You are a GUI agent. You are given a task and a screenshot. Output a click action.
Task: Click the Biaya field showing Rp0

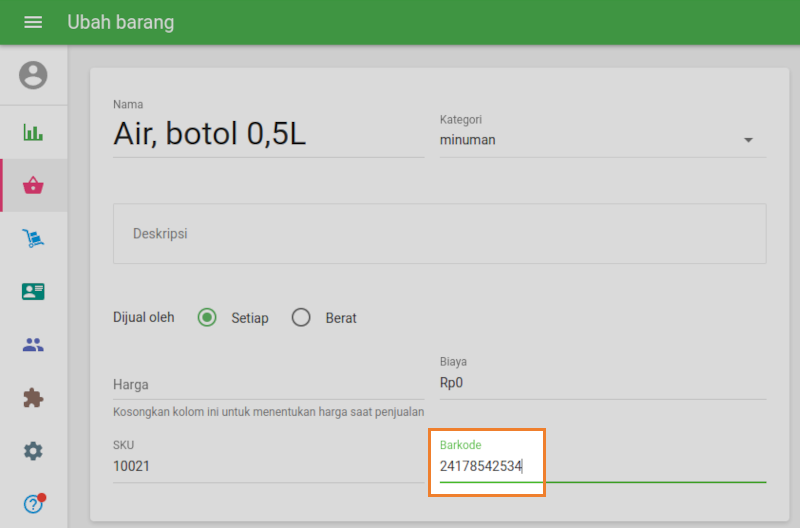coord(602,383)
